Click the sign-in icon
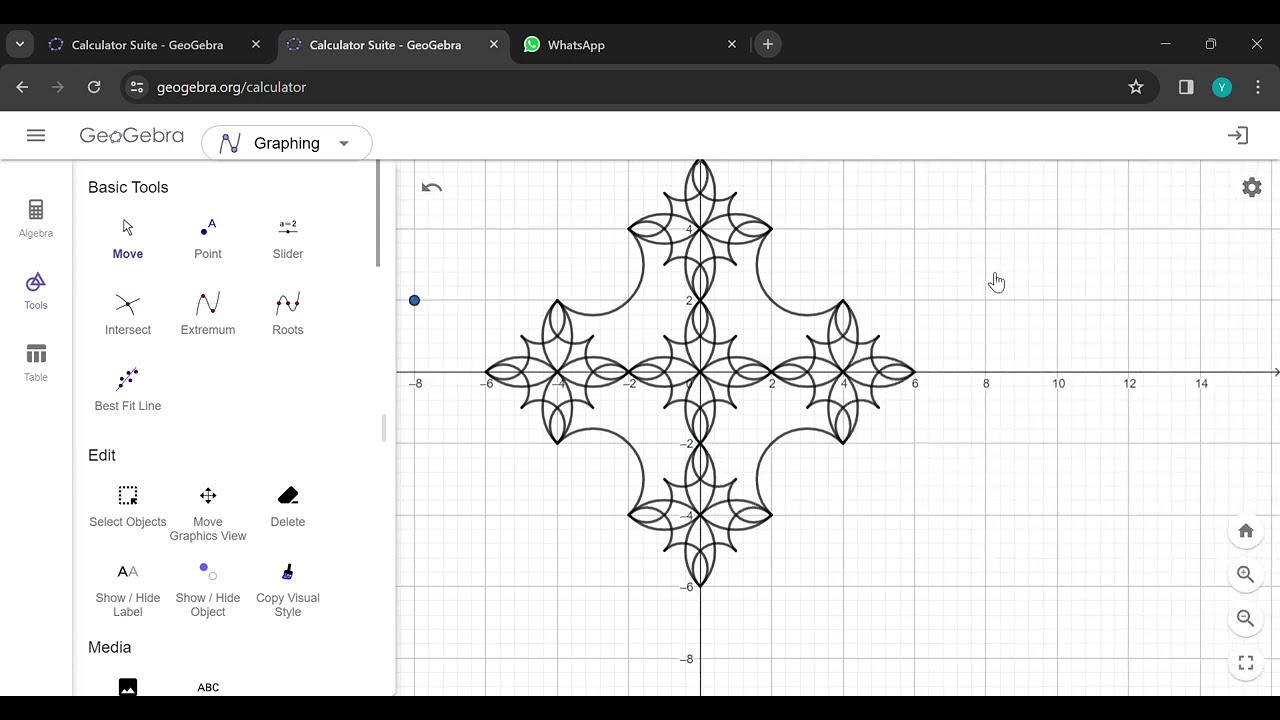1280x720 pixels. [x=1238, y=135]
